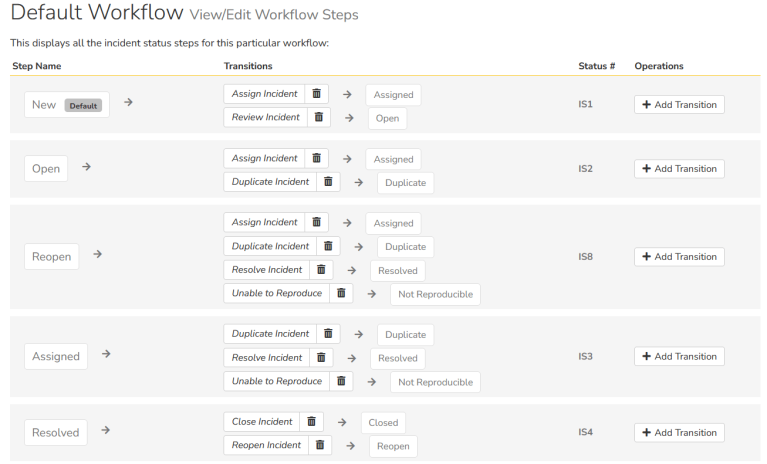Viewport: 767px width, 464px height.
Task: Edit Assign Incident transition in New row
Action: tap(265, 93)
